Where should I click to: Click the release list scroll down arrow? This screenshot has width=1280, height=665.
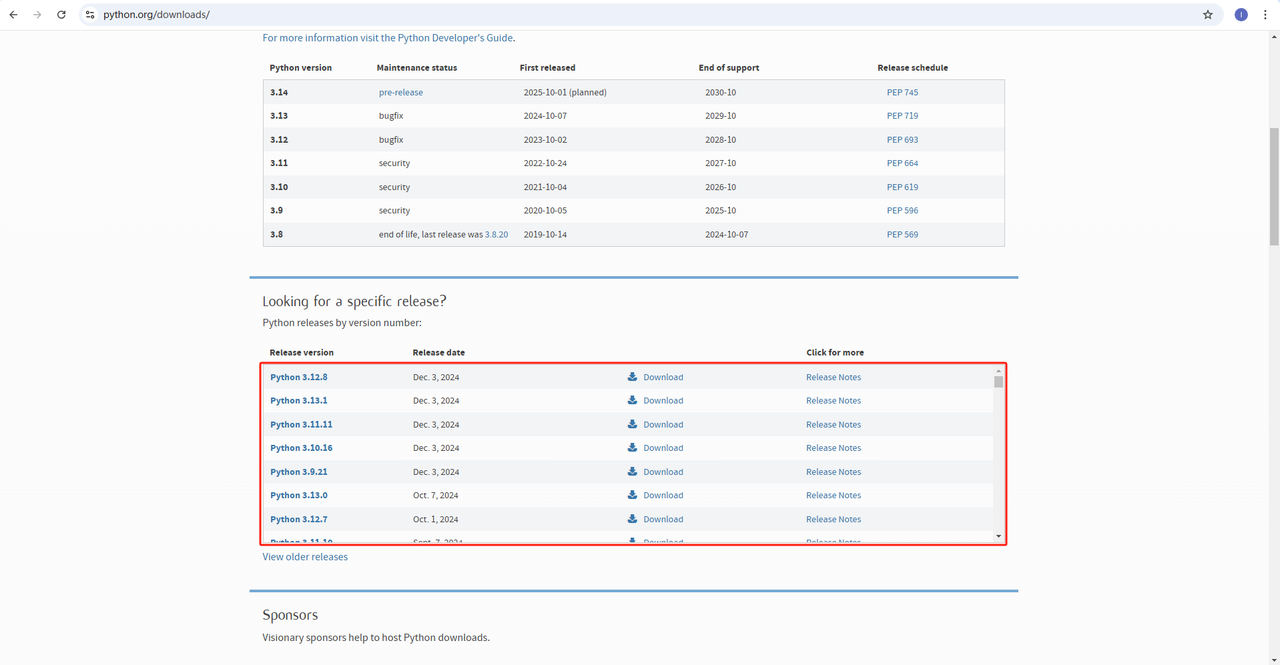[x=998, y=537]
